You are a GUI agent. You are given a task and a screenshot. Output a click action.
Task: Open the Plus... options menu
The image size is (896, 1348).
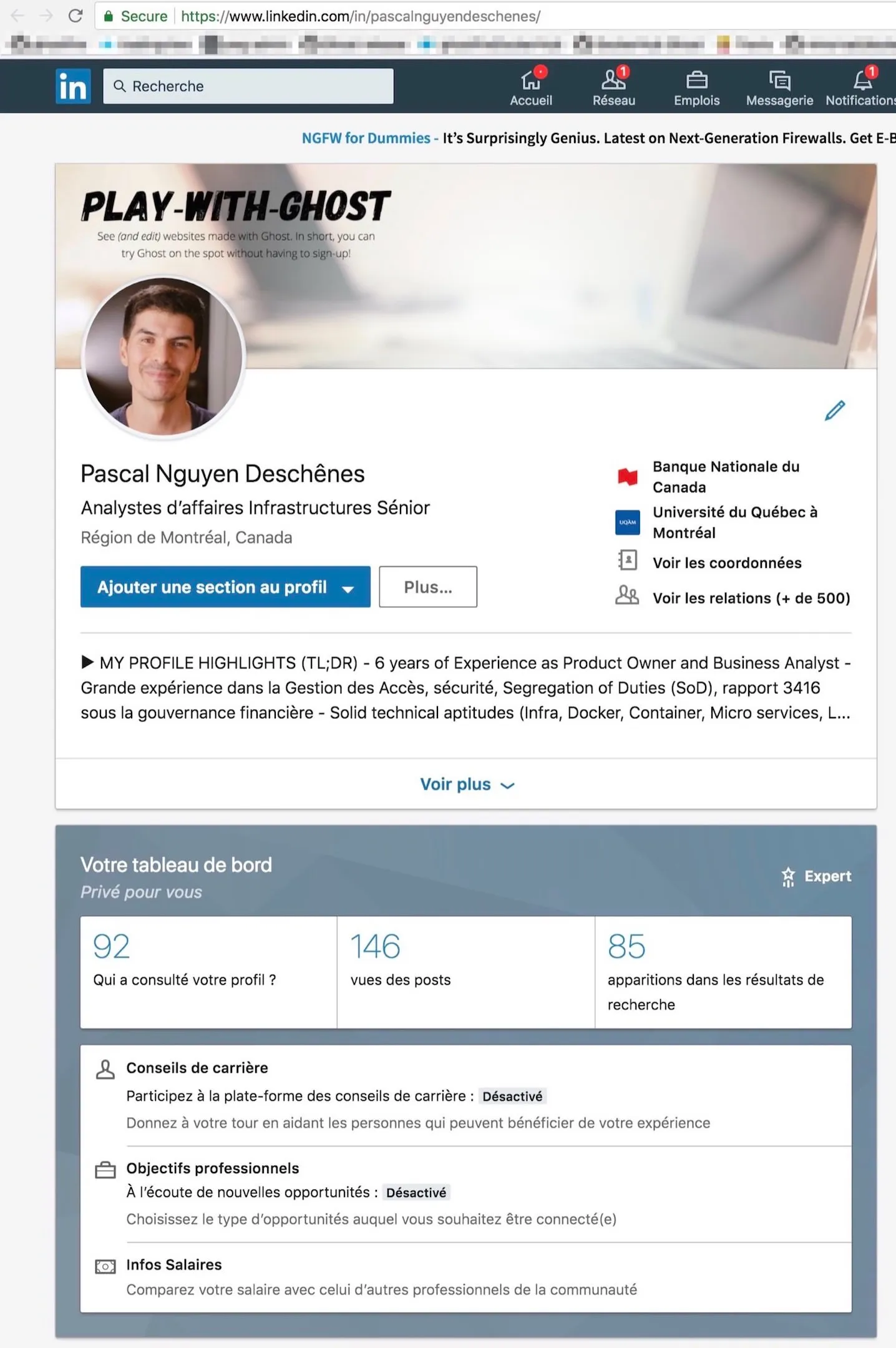pos(428,587)
